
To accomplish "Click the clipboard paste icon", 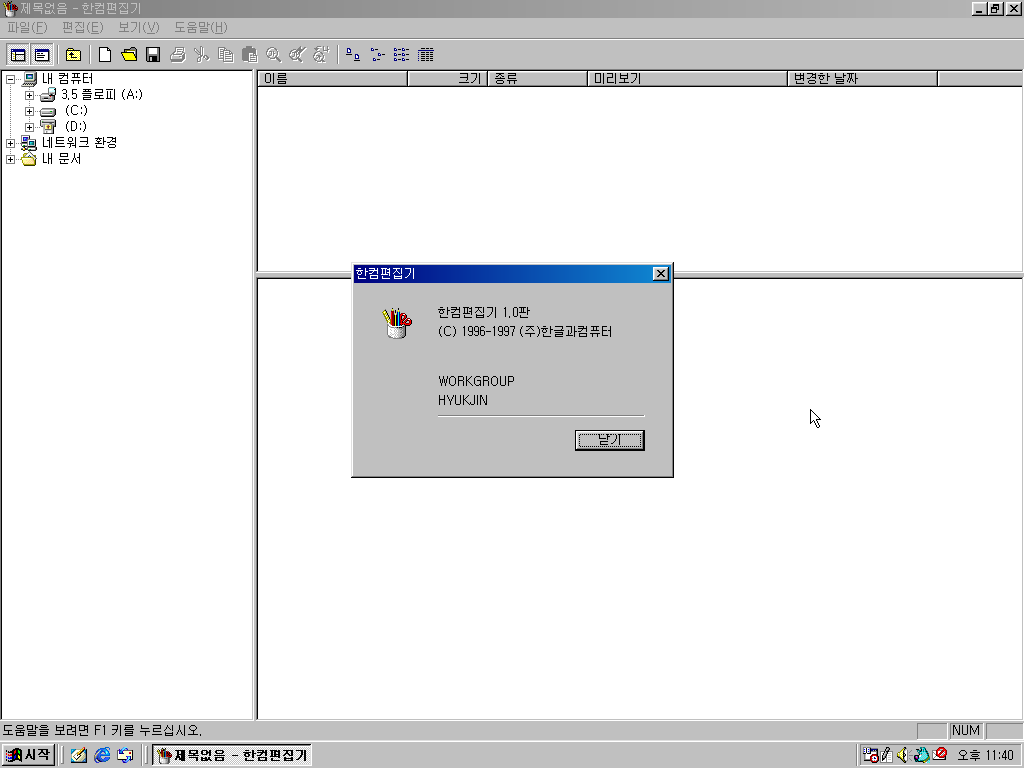I will (x=249, y=55).
